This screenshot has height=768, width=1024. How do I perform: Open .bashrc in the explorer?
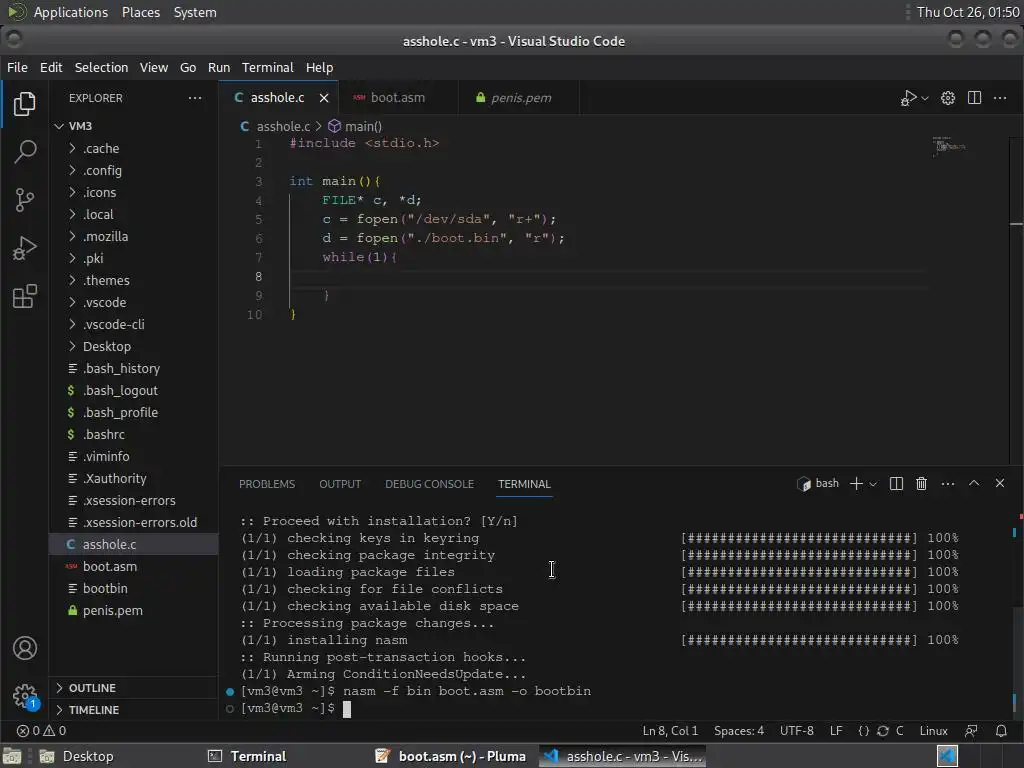tap(133, 434)
